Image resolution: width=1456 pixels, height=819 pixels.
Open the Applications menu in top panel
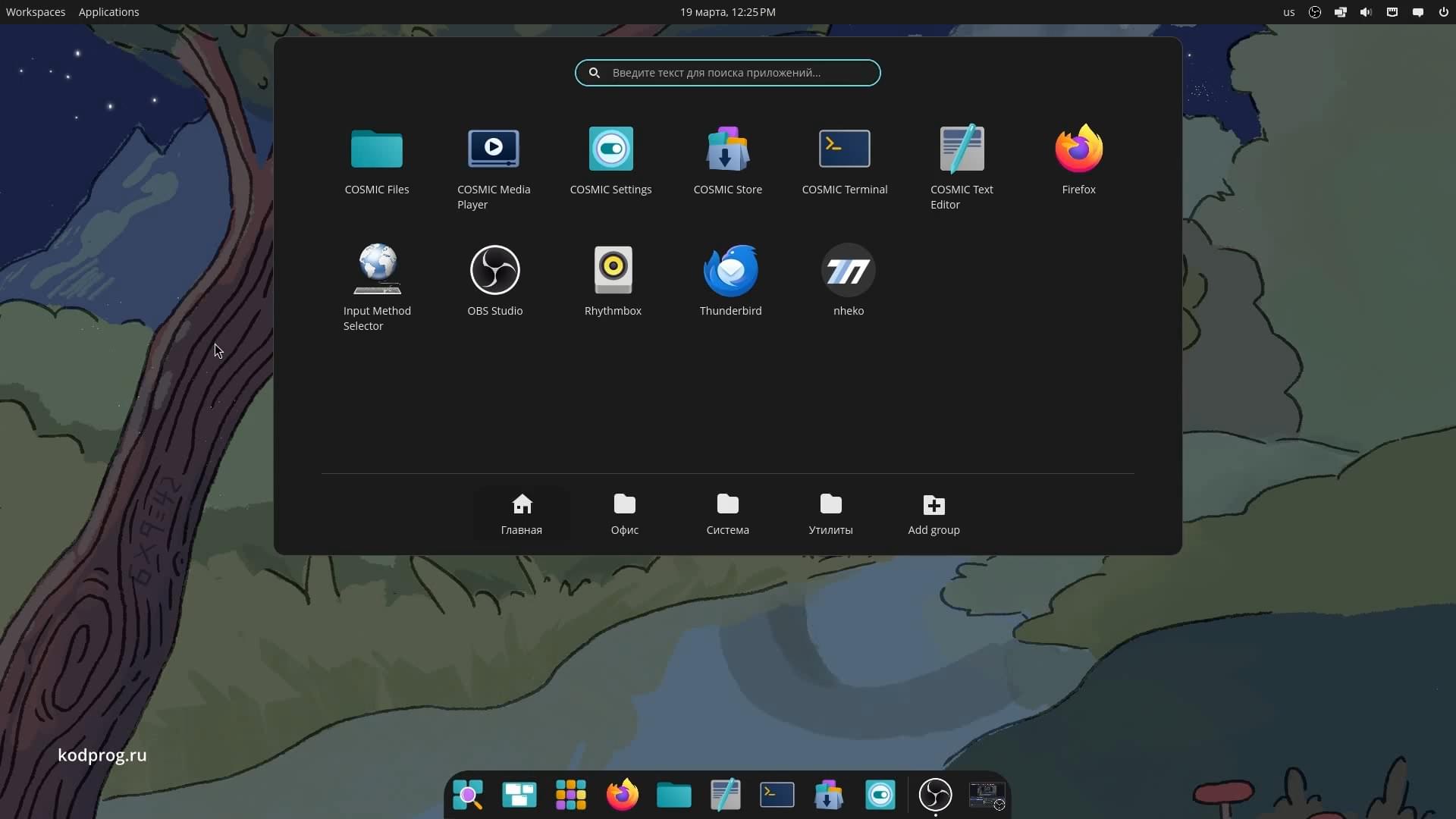[108, 12]
